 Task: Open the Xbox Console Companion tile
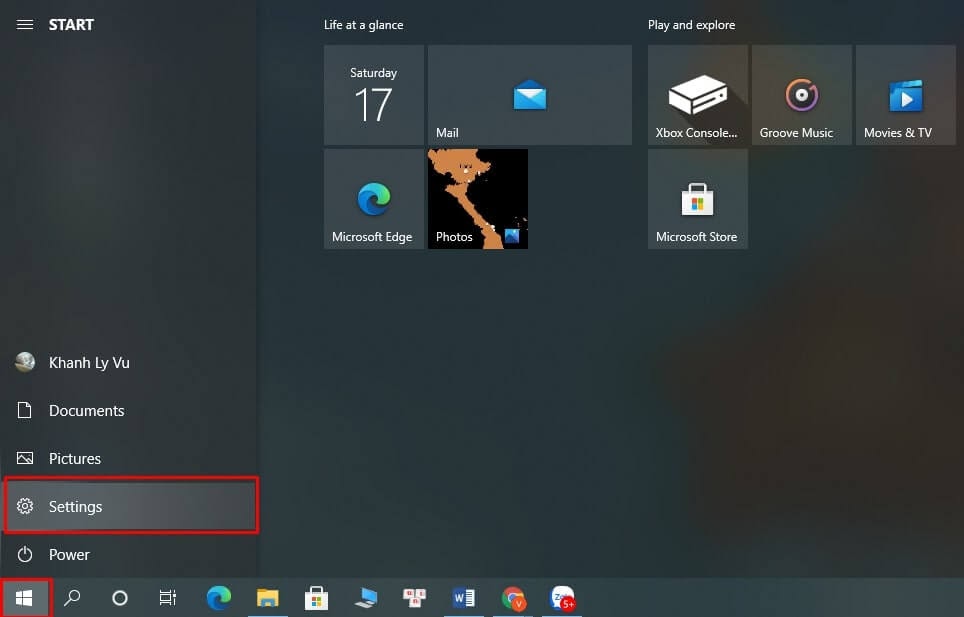coord(698,95)
